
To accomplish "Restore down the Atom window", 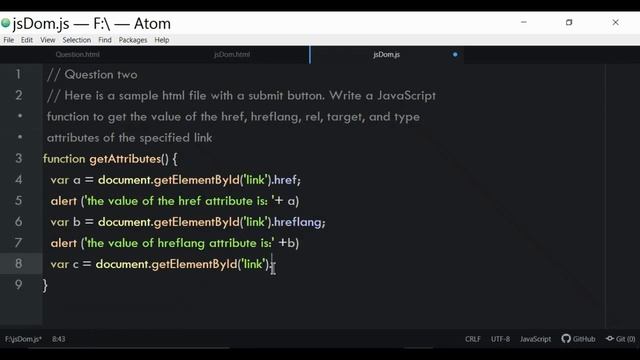I will (569, 22).
